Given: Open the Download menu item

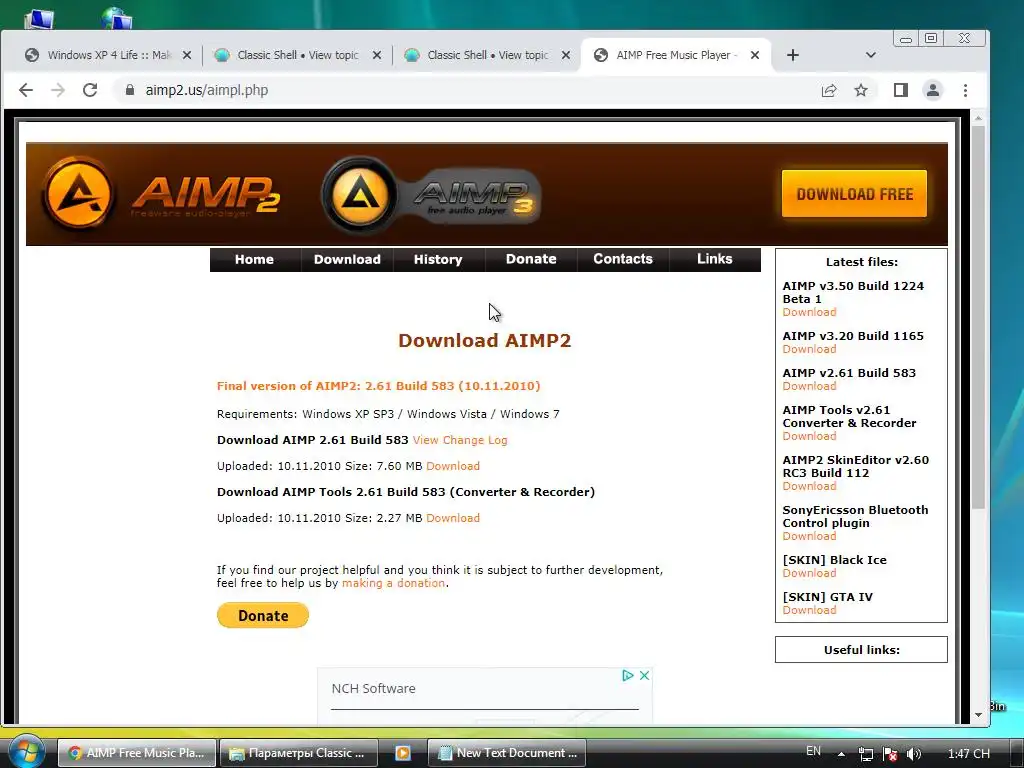Looking at the screenshot, I should point(347,259).
